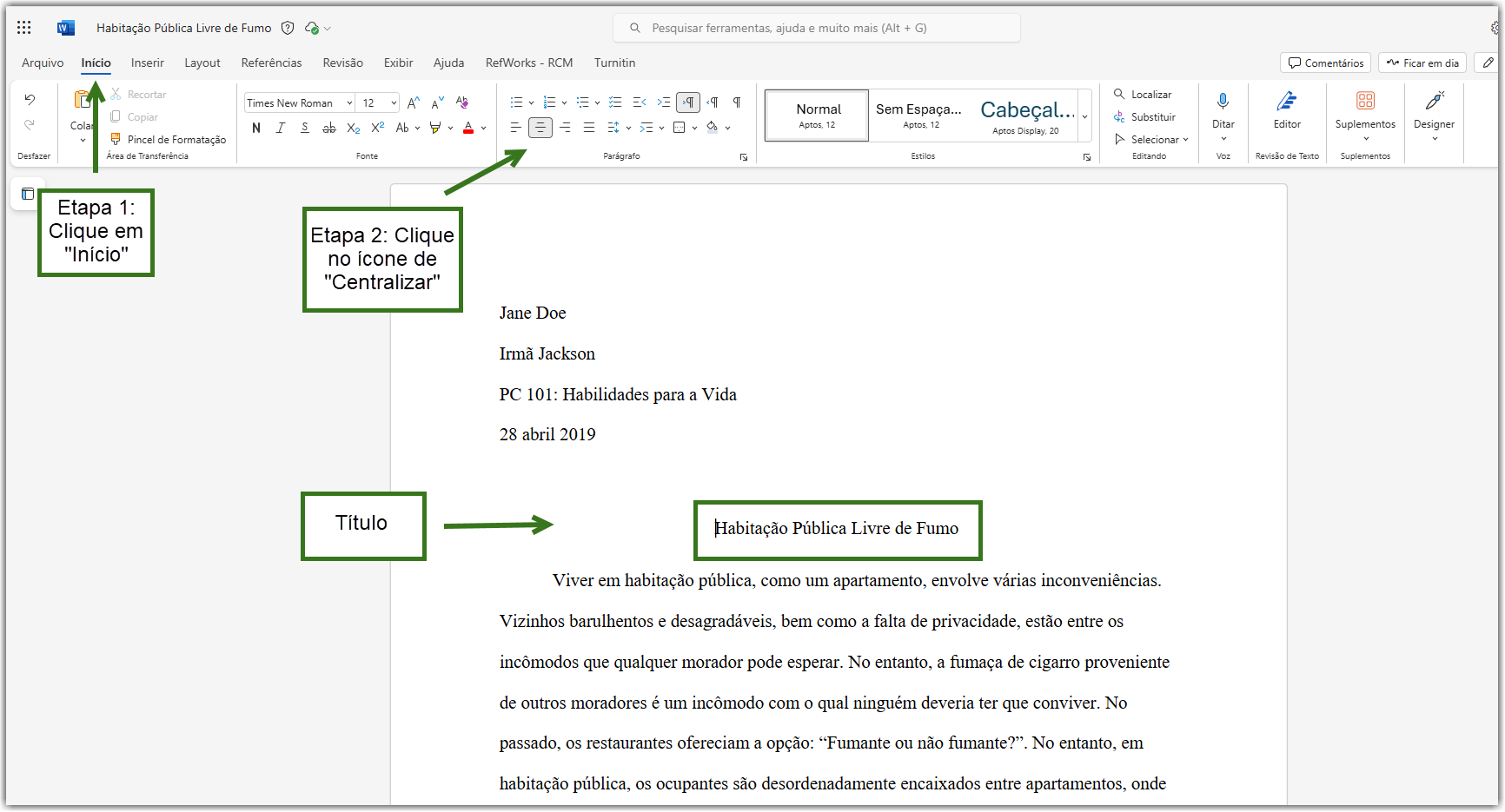
Task: Open the Referências tab
Action: 272,63
